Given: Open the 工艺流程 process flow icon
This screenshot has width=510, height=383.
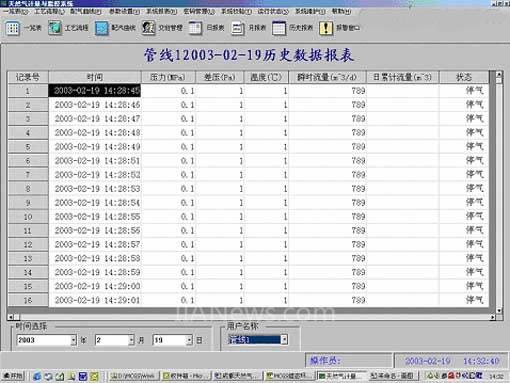Looking at the screenshot, I should (55, 28).
